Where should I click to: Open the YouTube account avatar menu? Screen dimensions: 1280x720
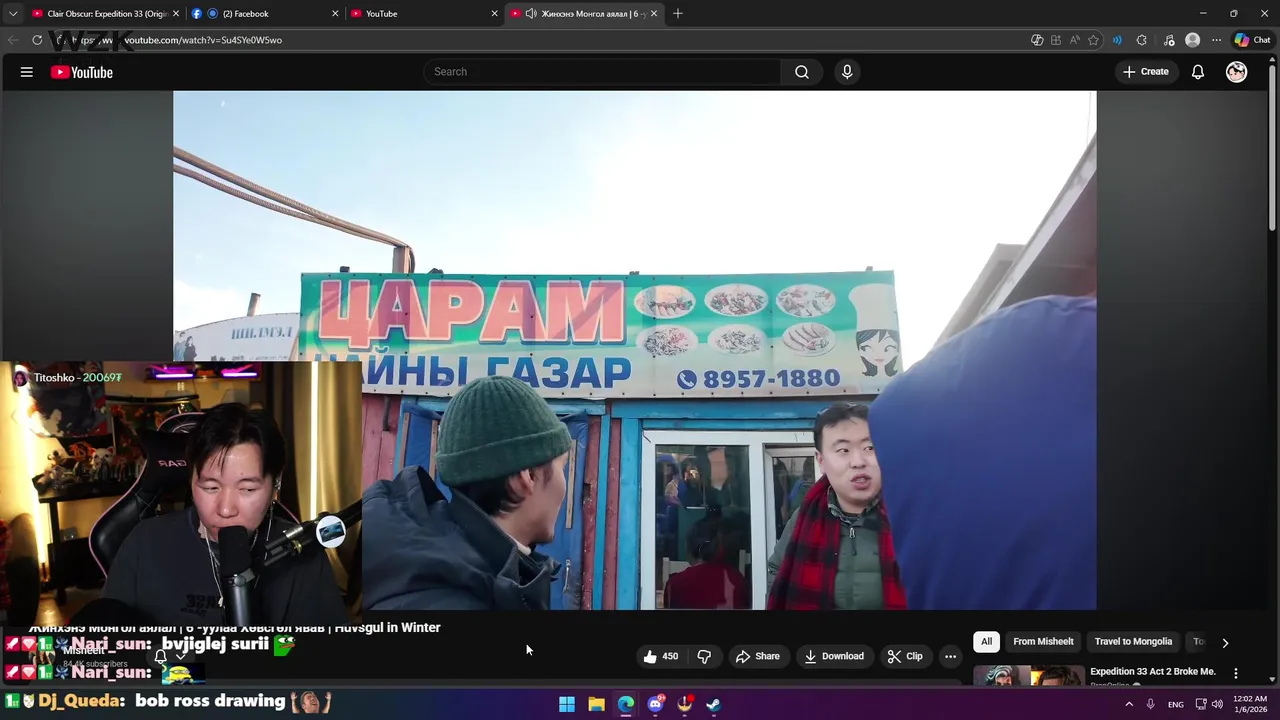(x=1237, y=72)
